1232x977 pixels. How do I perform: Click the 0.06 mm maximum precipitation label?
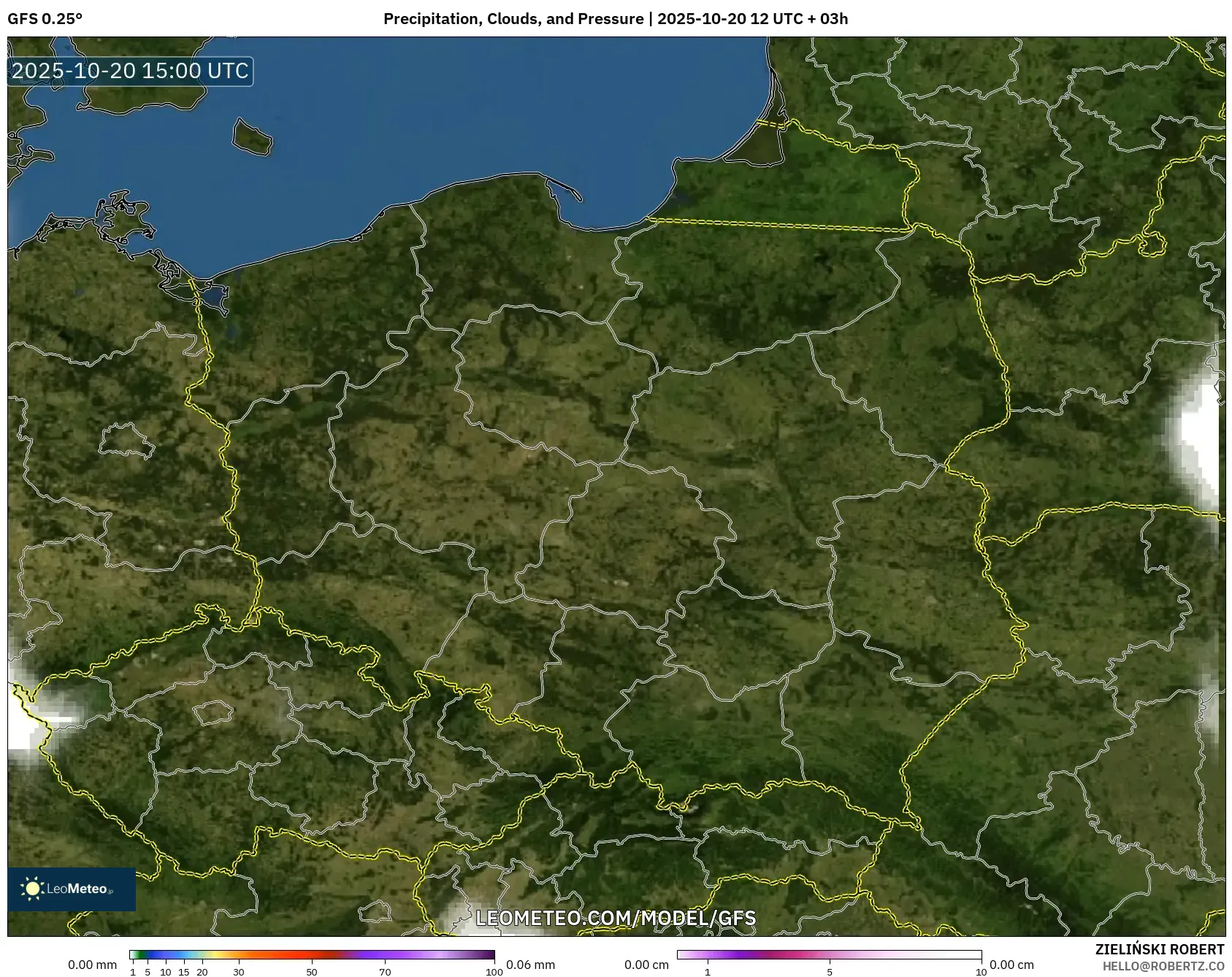pyautogui.click(x=530, y=965)
